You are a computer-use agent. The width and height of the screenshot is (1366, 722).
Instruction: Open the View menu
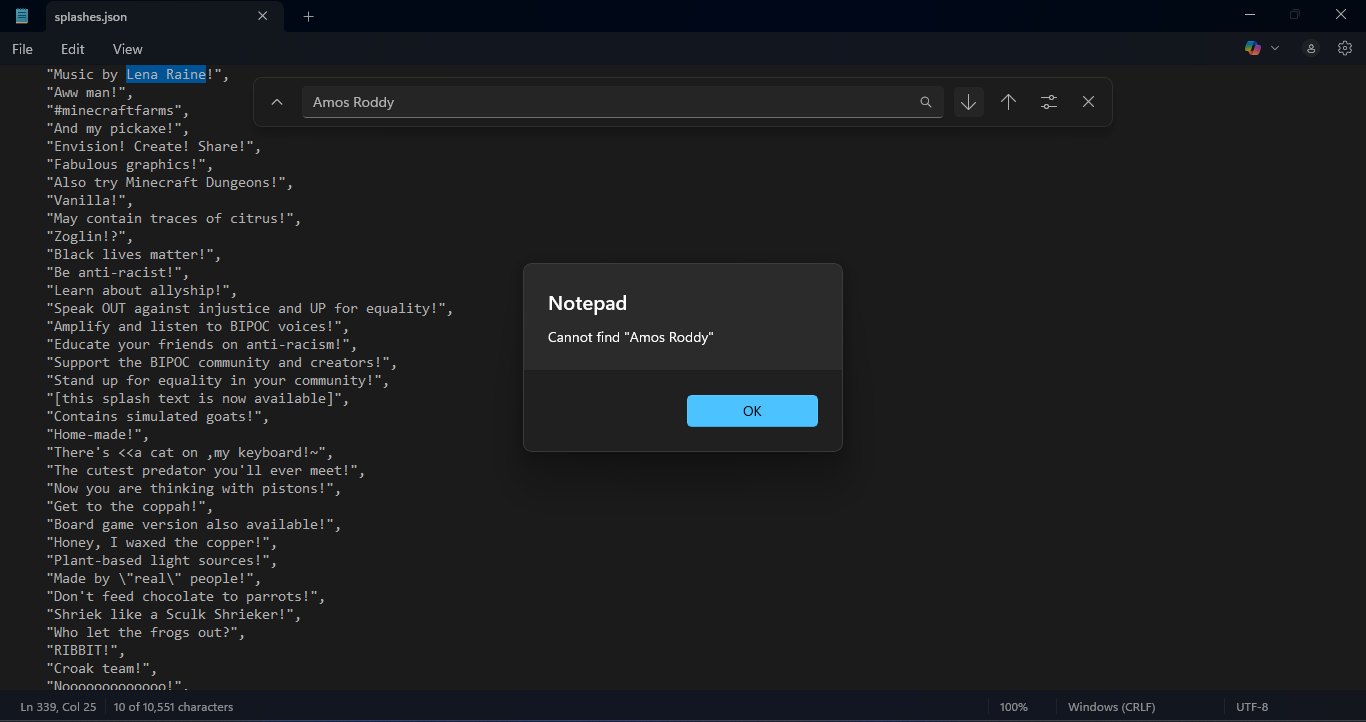click(x=127, y=49)
